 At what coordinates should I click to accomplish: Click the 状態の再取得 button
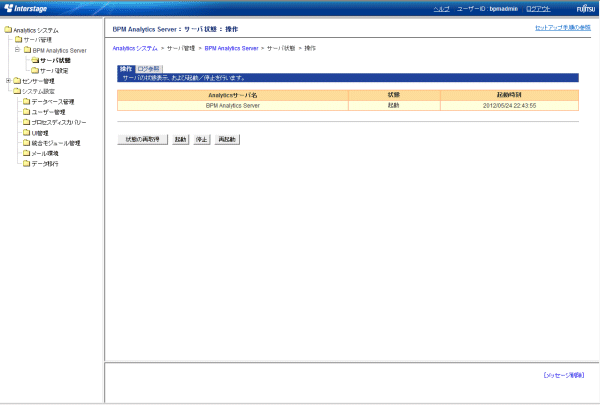pyautogui.click(x=142, y=139)
